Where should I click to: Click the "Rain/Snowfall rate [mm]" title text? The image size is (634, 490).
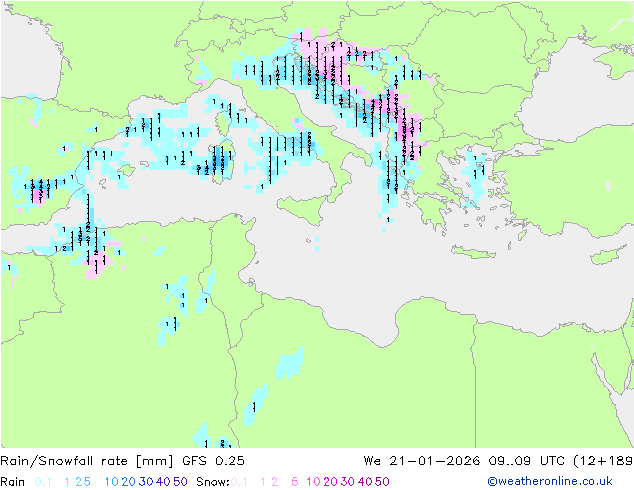(x=87, y=461)
